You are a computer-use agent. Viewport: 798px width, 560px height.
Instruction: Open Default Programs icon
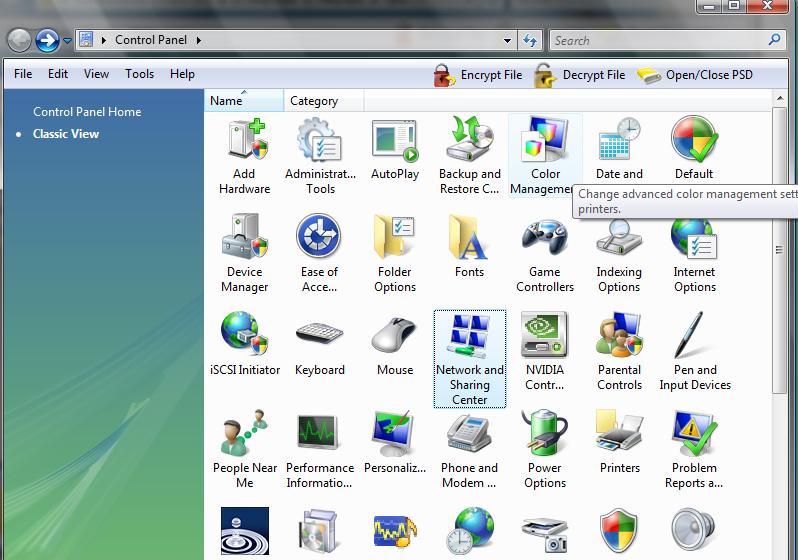pyautogui.click(x=694, y=149)
